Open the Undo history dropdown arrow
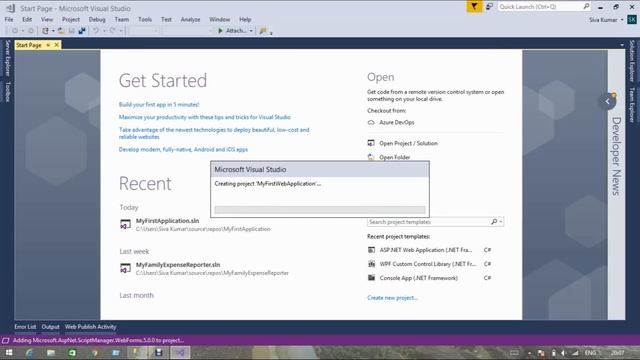The width and height of the screenshot is (640, 360). (x=104, y=31)
